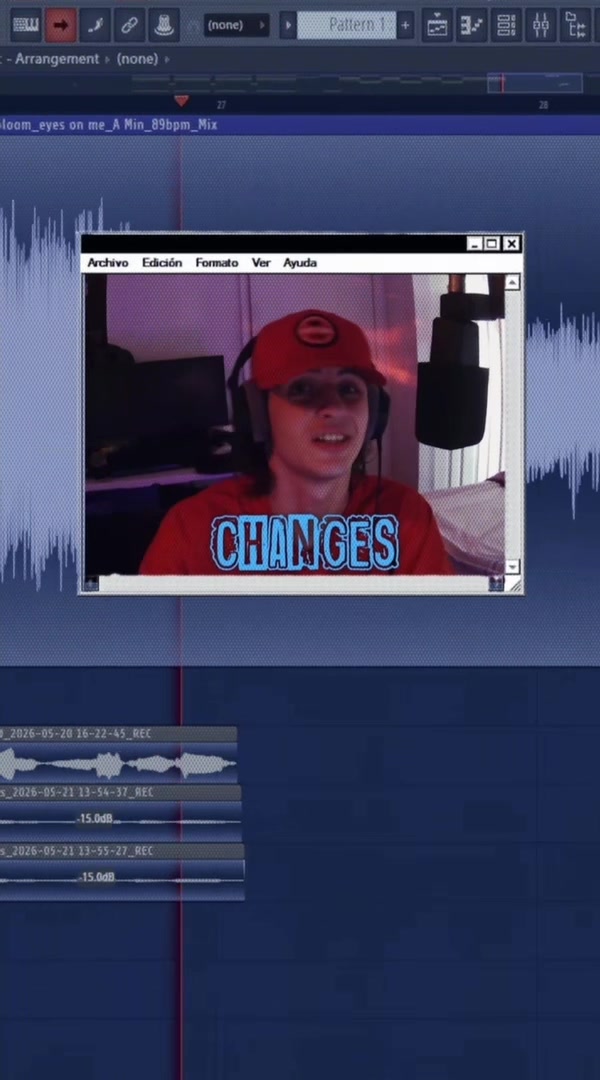
Task: Minimize the overlay video window
Action: tap(475, 244)
